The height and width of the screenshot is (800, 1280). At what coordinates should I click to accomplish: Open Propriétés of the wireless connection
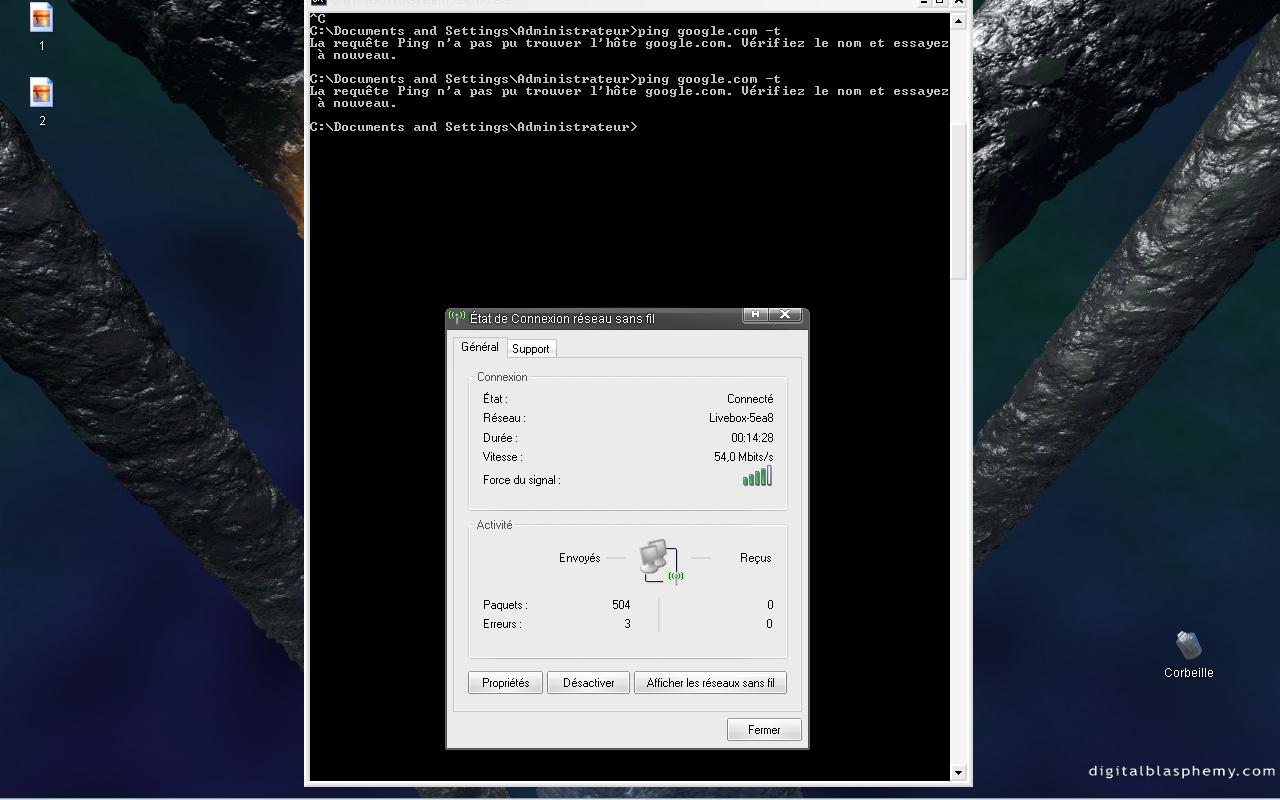505,683
